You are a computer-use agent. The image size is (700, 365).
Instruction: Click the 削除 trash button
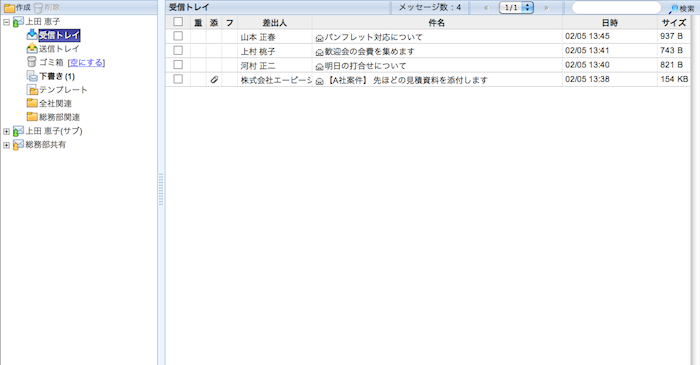pos(47,8)
